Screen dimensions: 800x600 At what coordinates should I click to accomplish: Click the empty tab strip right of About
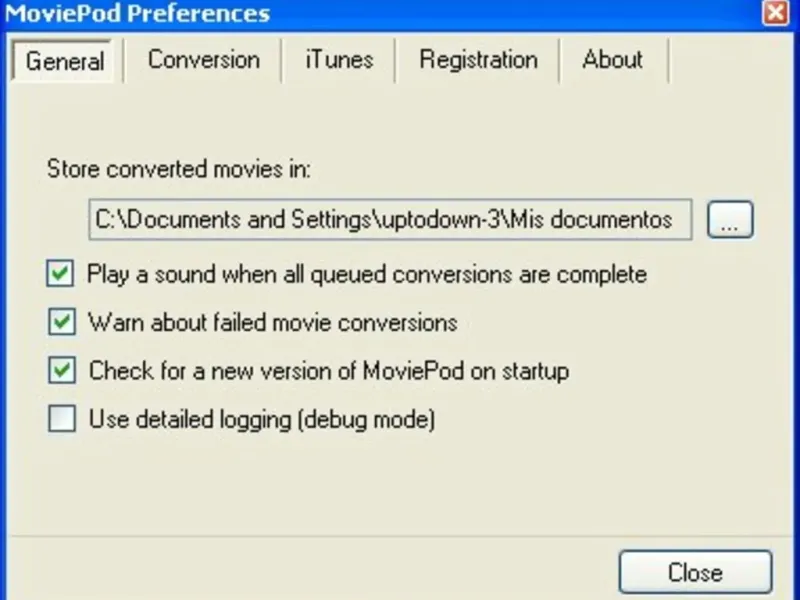click(730, 60)
